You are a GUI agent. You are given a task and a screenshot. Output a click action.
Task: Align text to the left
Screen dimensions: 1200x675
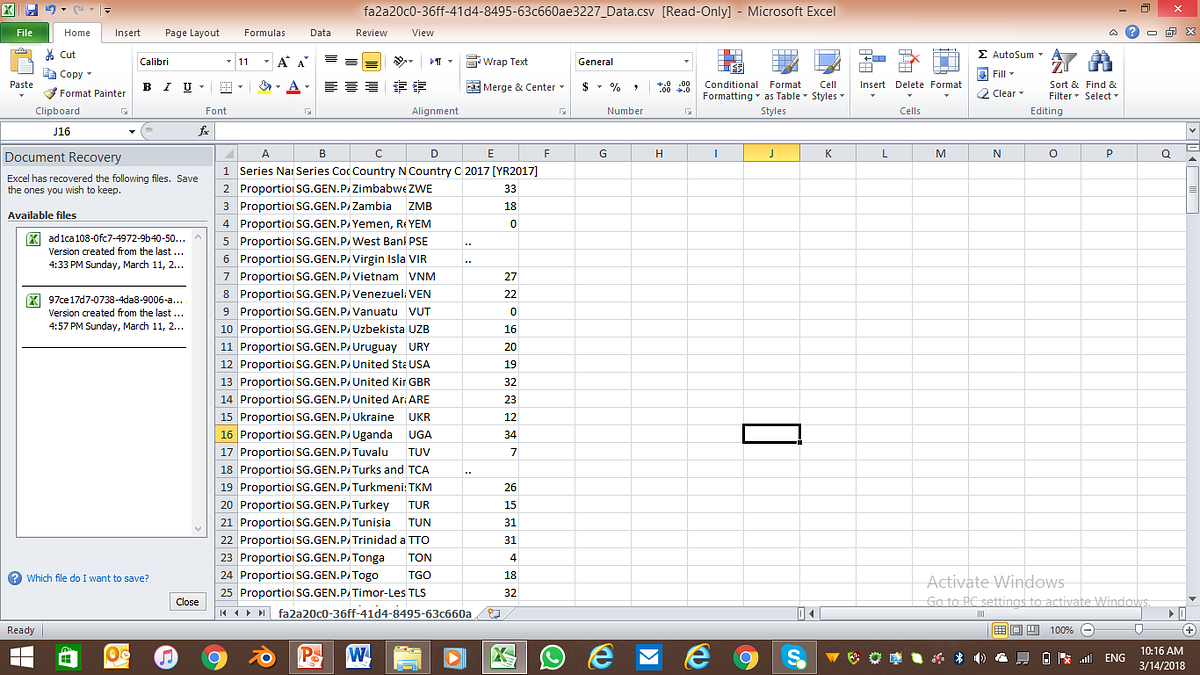coord(331,87)
